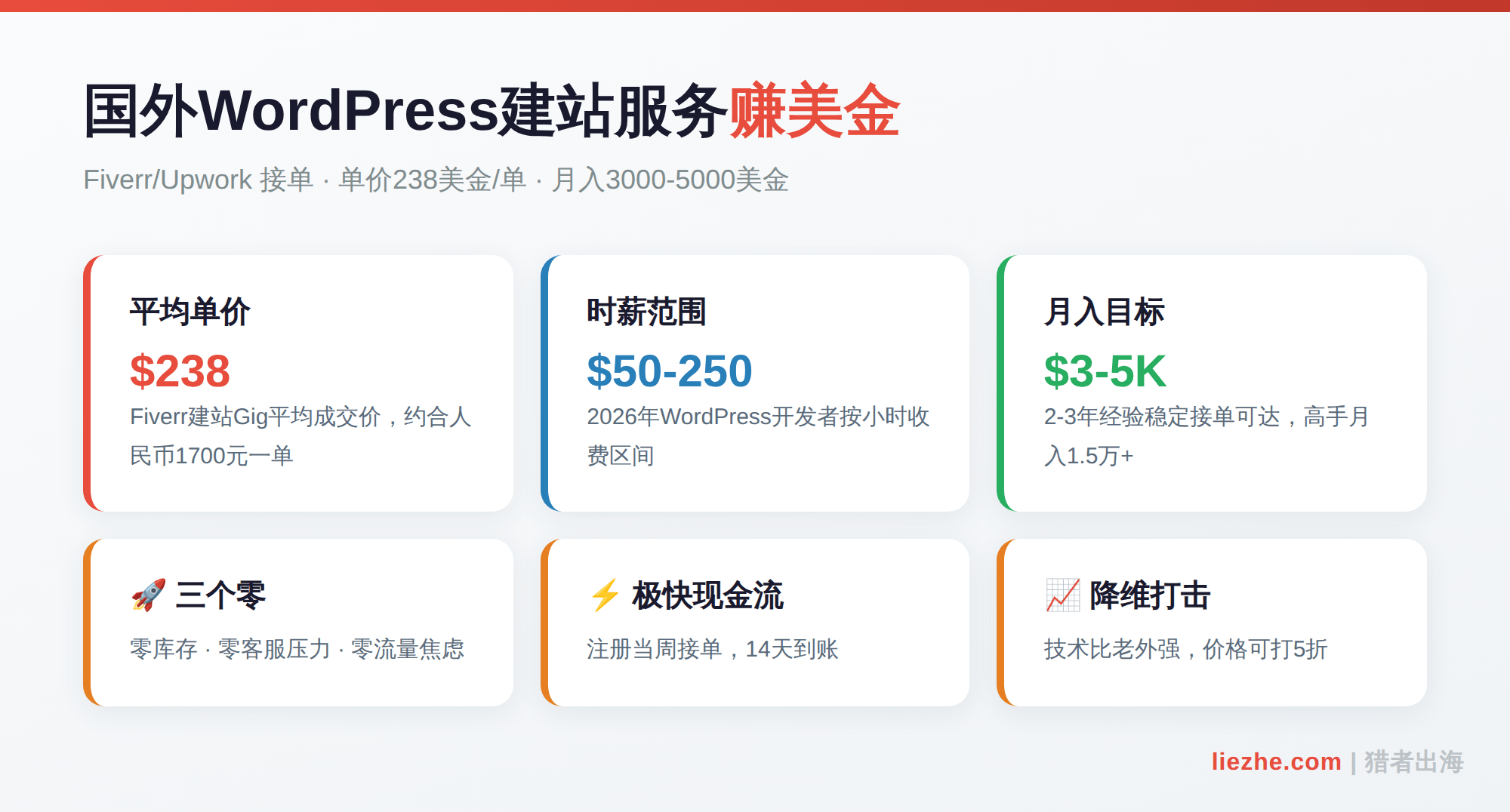The width and height of the screenshot is (1510, 812).
Task: Click the text 零库存 · 零客服压力 · 零流量焦虑
Action: 297,649
